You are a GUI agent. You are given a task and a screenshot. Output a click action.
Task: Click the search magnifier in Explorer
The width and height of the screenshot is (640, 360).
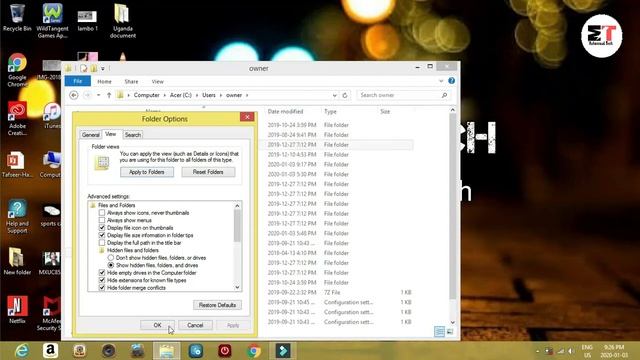[444, 95]
